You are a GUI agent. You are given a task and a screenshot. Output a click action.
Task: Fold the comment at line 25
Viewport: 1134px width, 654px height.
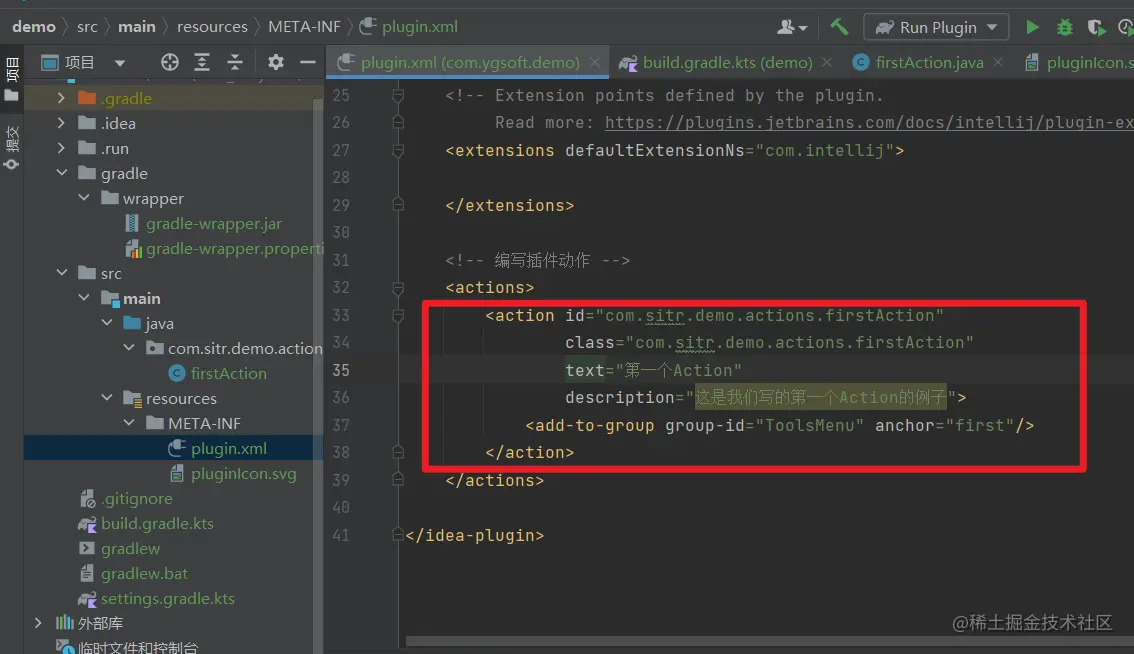point(398,95)
